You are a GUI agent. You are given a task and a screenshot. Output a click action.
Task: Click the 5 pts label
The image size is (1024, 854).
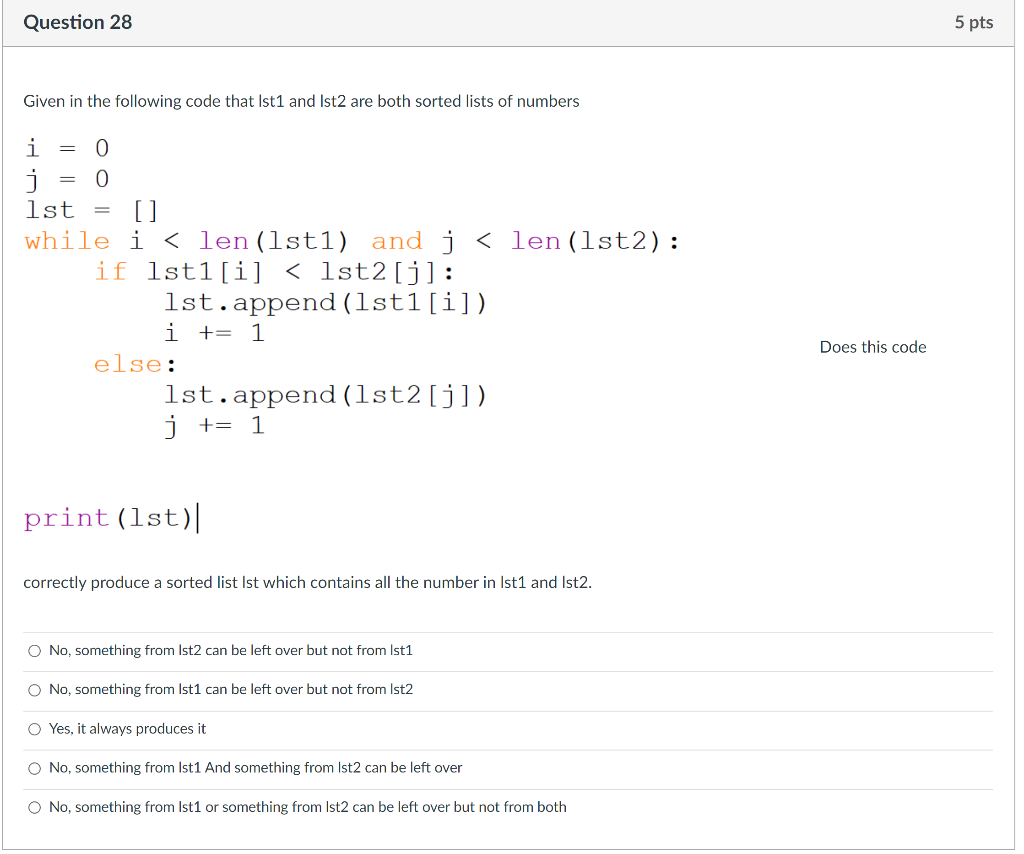[974, 22]
